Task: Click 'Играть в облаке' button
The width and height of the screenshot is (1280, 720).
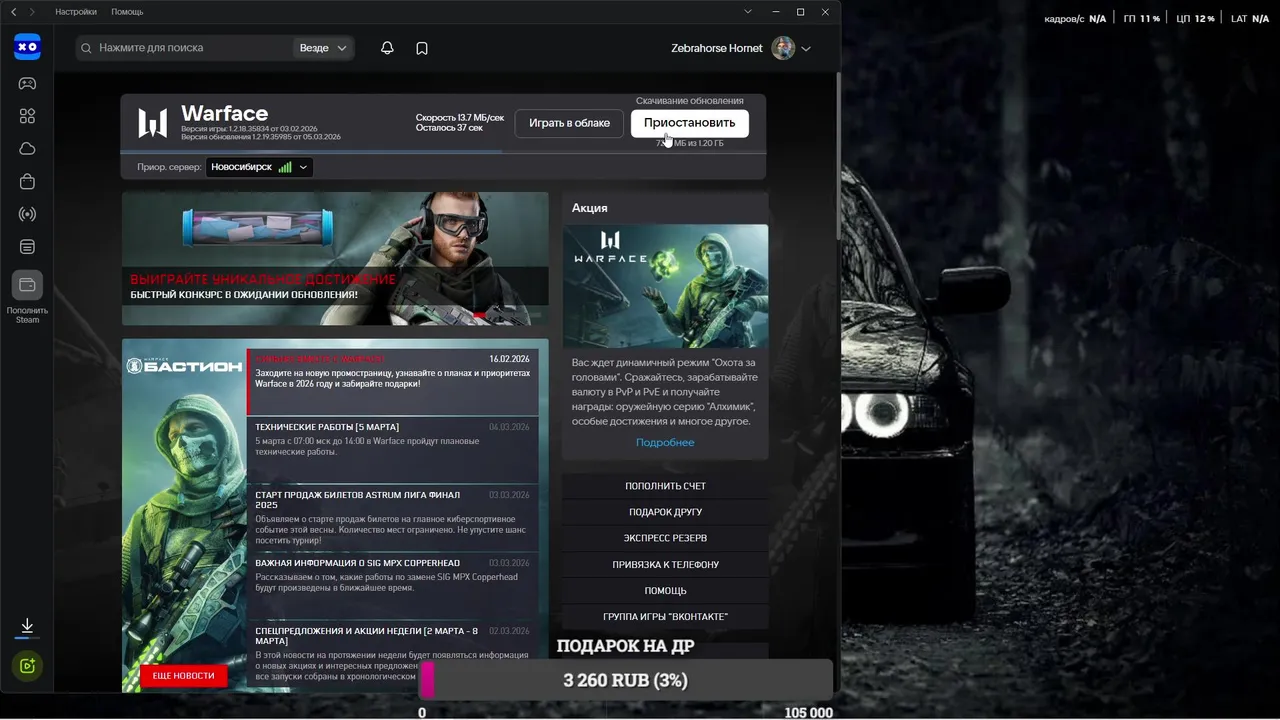Action: [x=569, y=123]
